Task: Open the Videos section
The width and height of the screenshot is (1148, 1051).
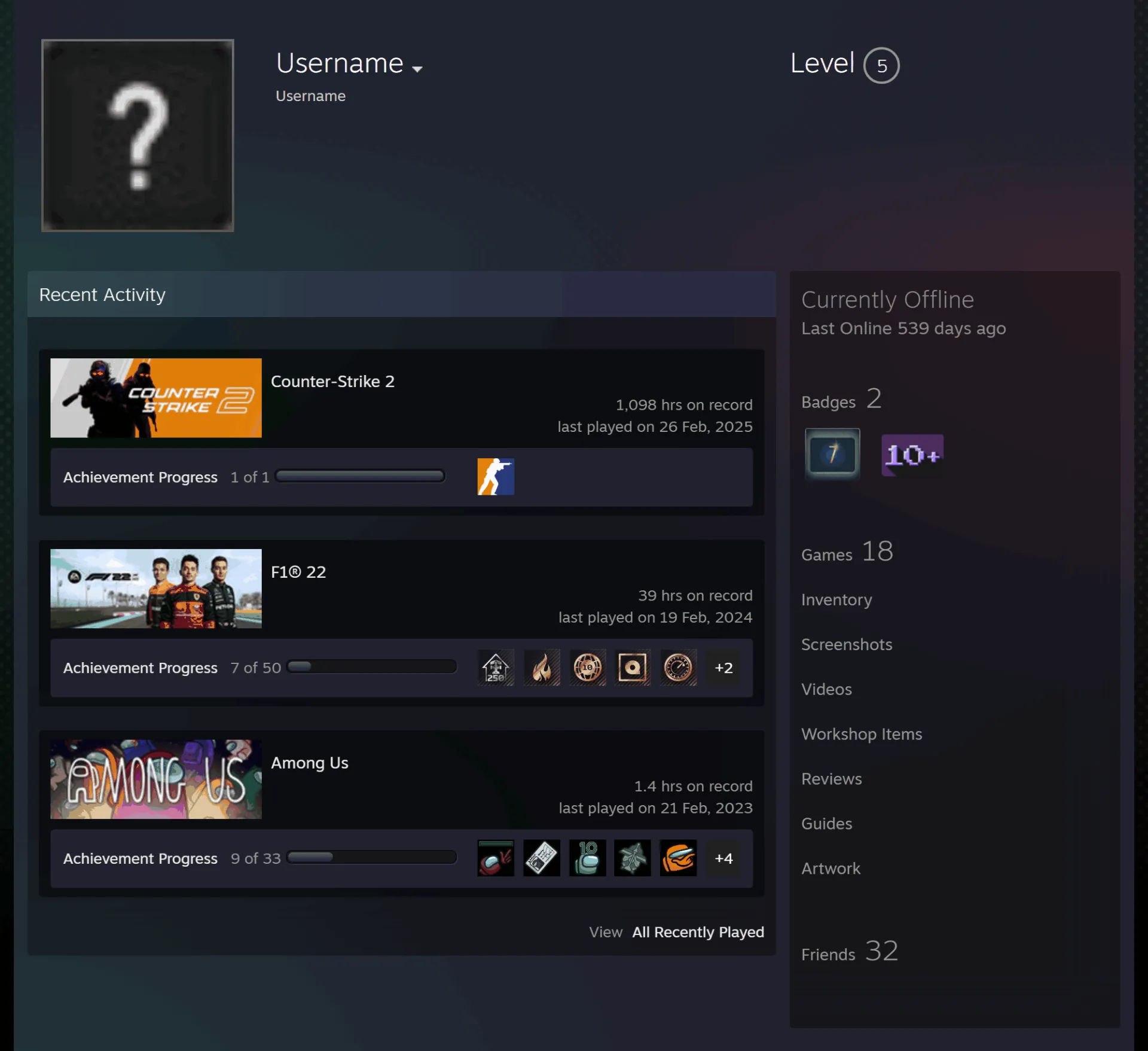Action: click(x=826, y=689)
